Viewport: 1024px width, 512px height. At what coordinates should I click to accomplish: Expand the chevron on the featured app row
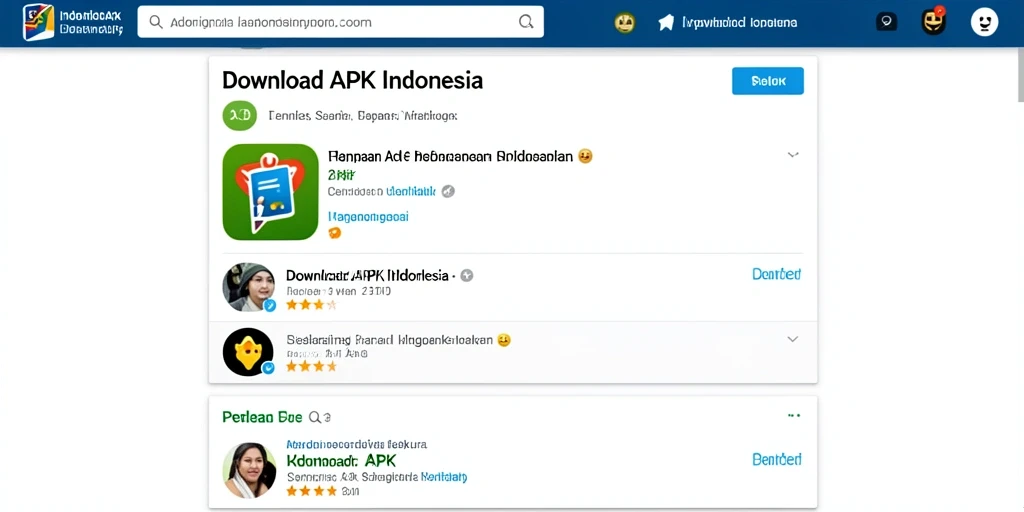[793, 155]
